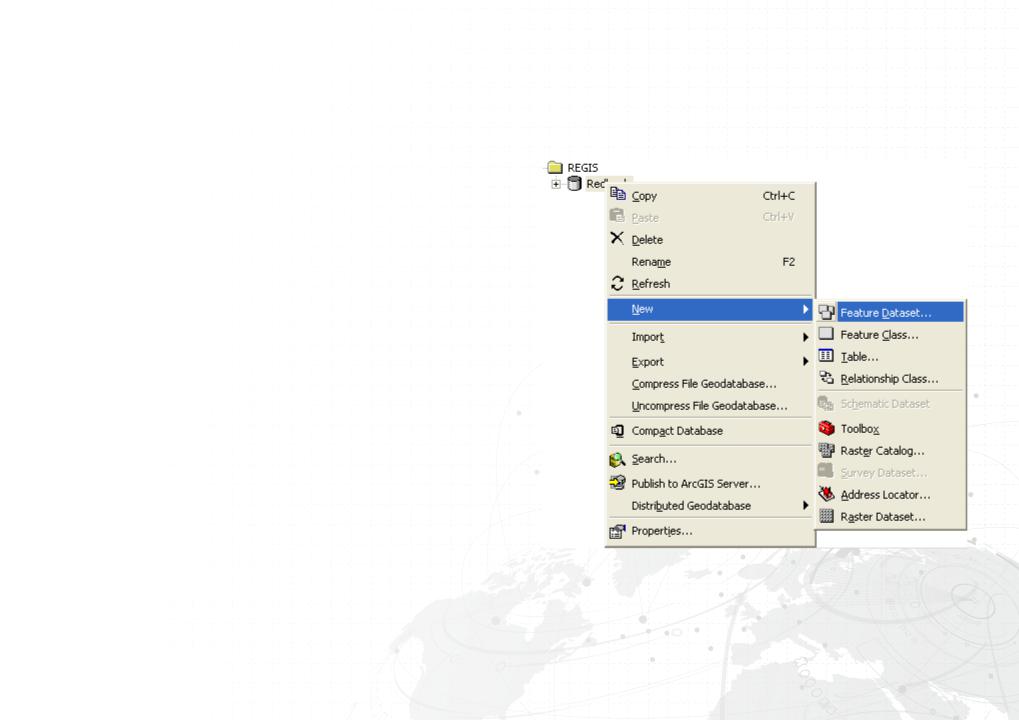
Task: Click the Feature Class icon
Action: pyautogui.click(x=826, y=334)
